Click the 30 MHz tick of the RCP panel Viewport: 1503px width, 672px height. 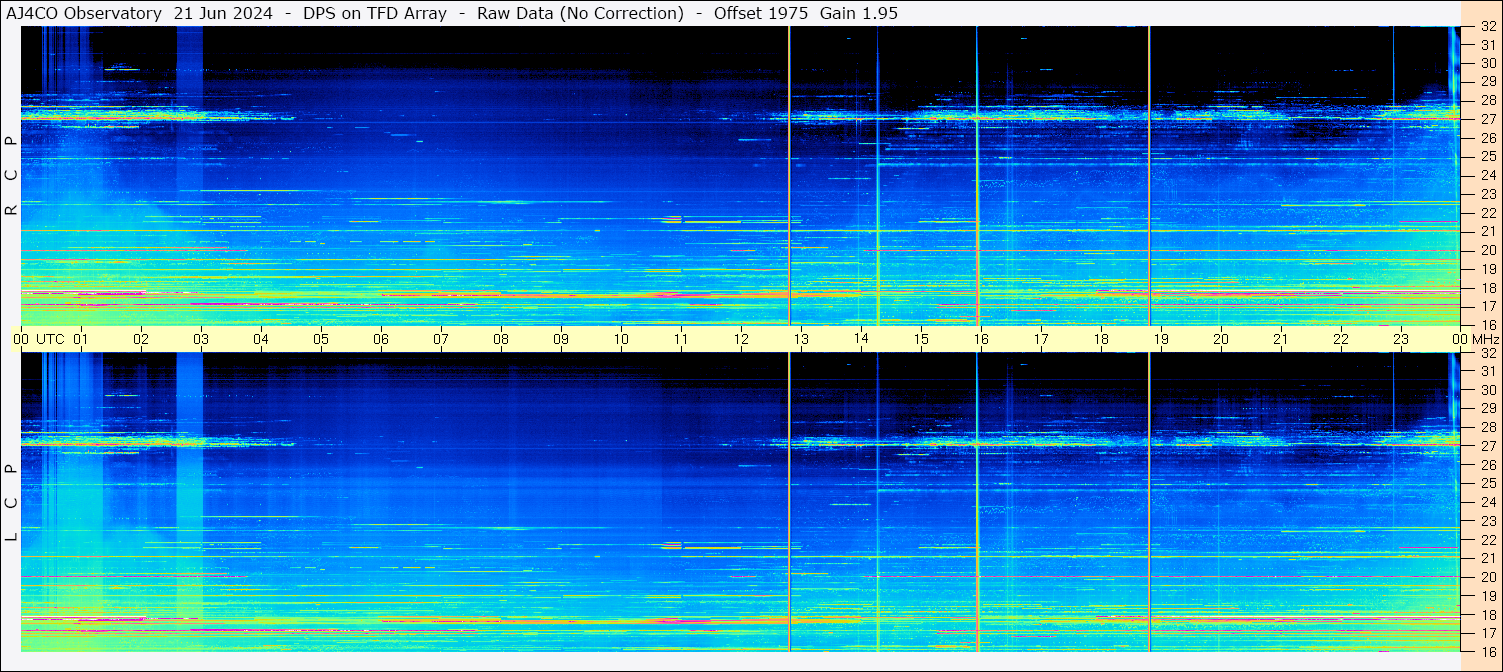tap(1488, 64)
